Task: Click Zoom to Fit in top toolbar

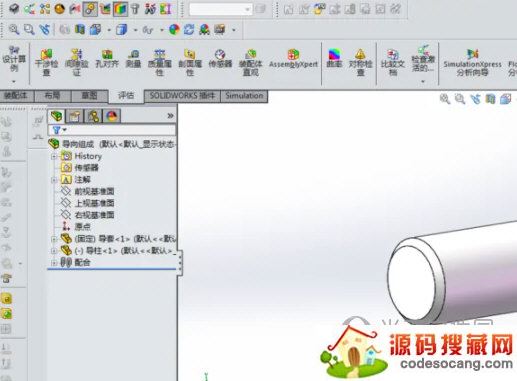Action: click(x=14, y=30)
